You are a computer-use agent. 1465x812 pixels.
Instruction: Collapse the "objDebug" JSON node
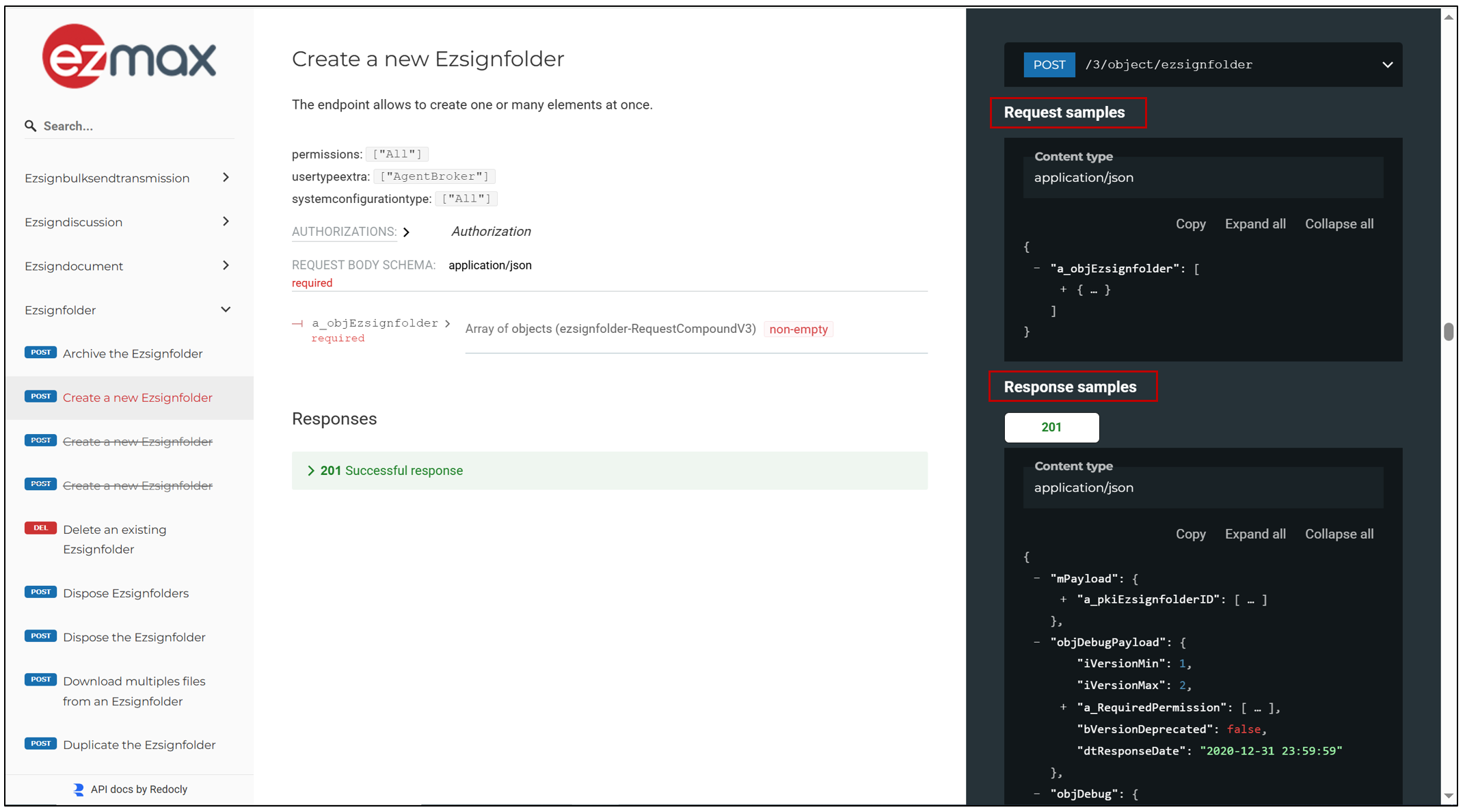tap(1037, 794)
